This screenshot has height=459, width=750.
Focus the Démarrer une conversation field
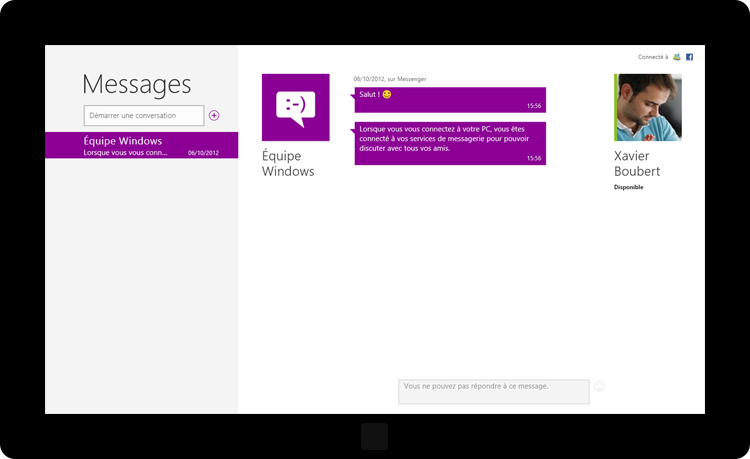pos(144,115)
